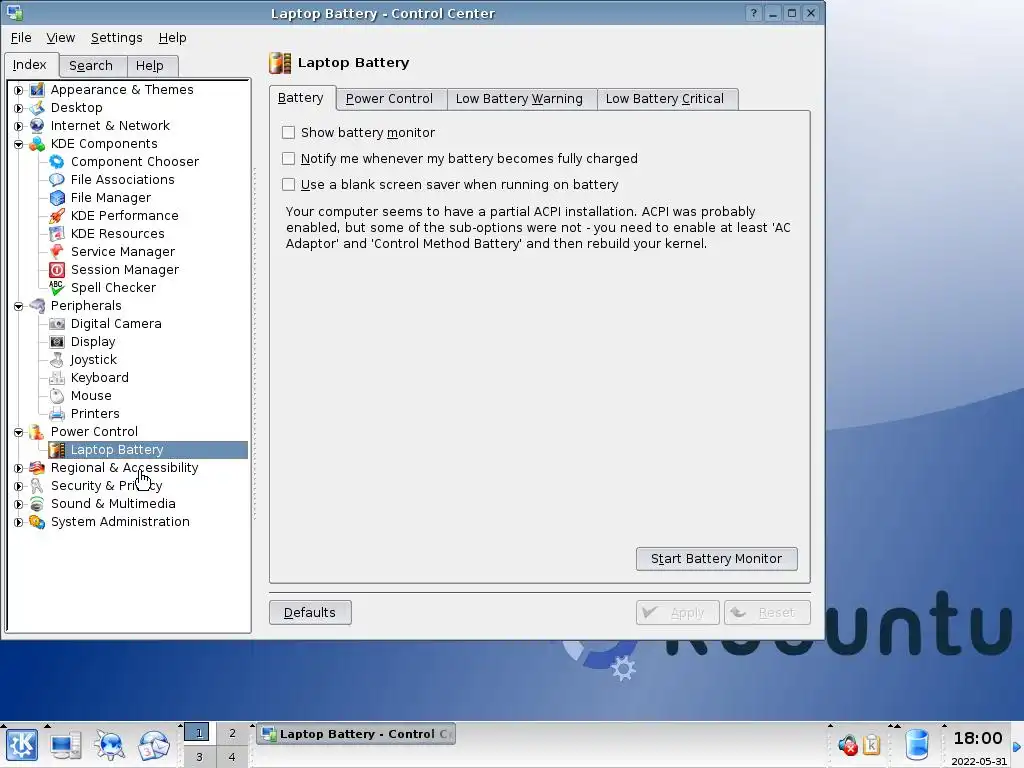Screen dimensions: 1024x768
Task: Click the desktop computer icon in panel
Action: pyautogui.click(x=65, y=745)
